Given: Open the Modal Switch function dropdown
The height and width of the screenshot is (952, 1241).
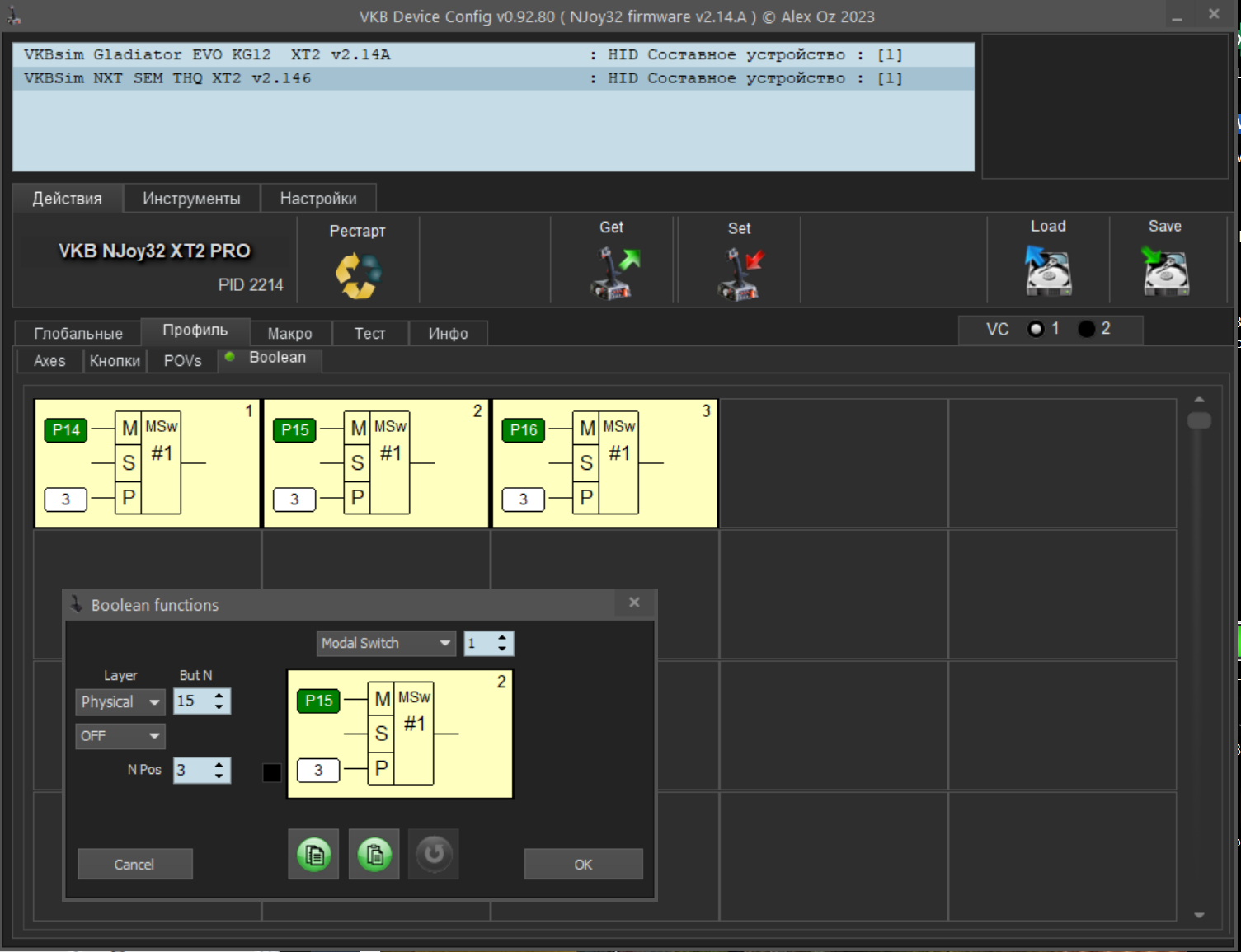Looking at the screenshot, I should [387, 643].
